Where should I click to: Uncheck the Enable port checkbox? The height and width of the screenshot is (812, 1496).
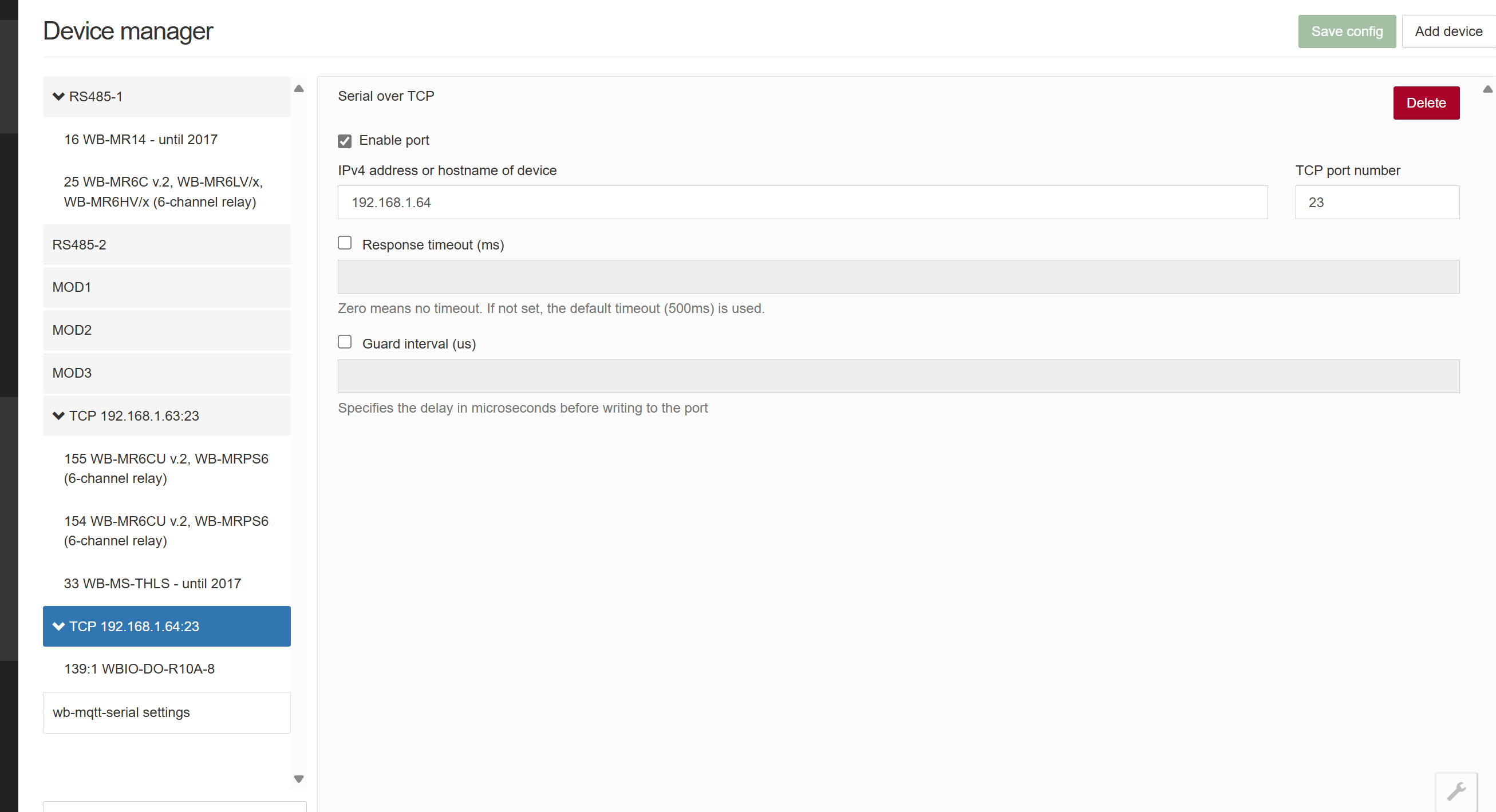pyautogui.click(x=345, y=141)
